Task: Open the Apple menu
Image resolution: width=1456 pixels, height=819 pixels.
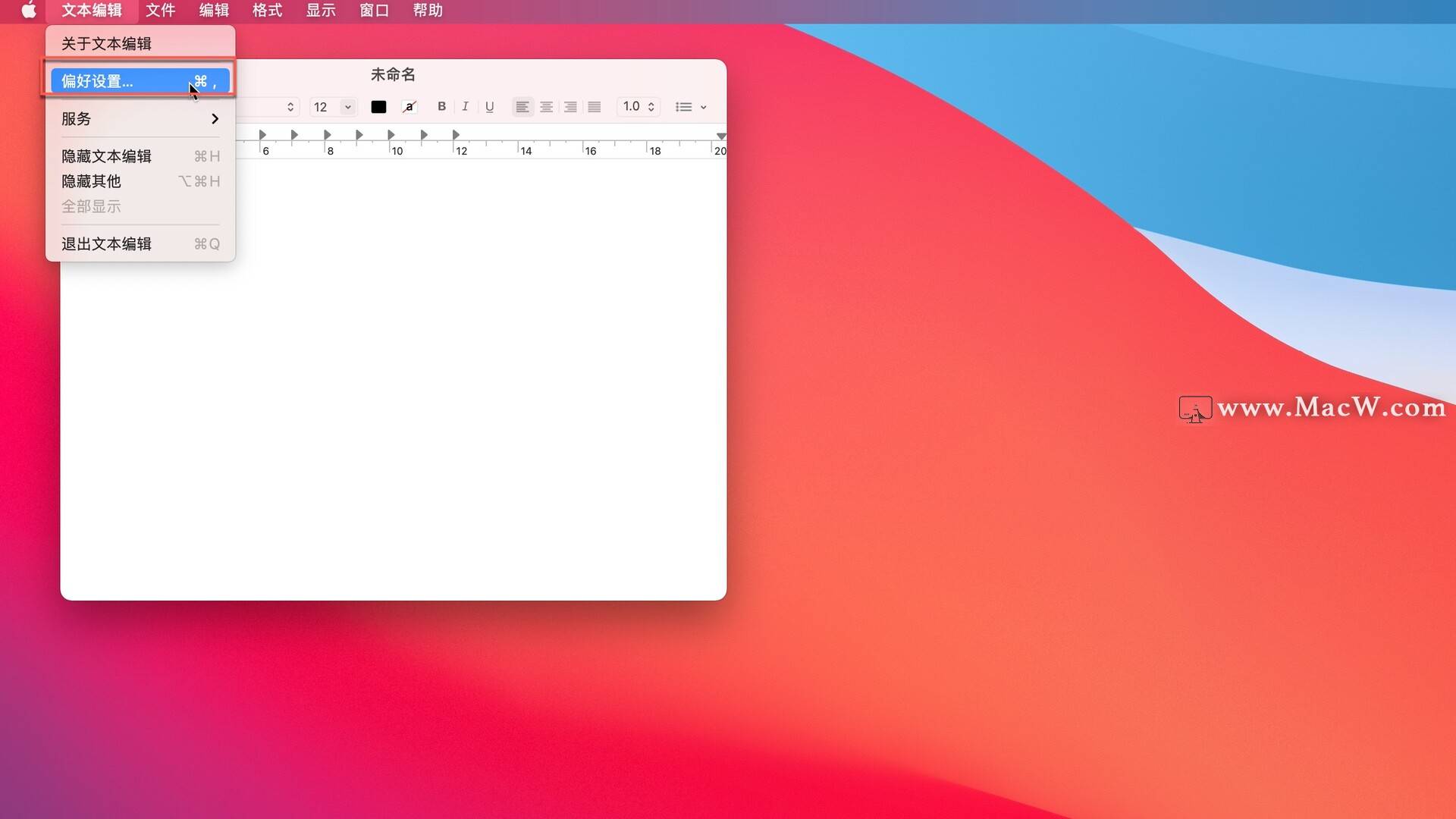Action: 29,11
